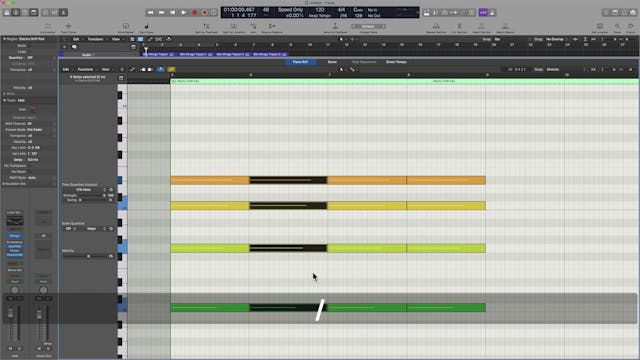
Task: Click the Play button in transport
Action: pyautogui.click(x=184, y=13)
